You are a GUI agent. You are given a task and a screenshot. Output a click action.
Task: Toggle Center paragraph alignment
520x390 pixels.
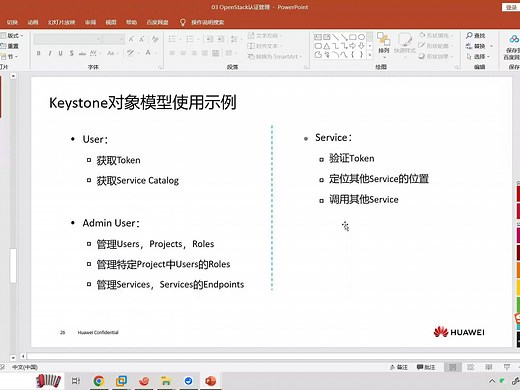point(183,53)
